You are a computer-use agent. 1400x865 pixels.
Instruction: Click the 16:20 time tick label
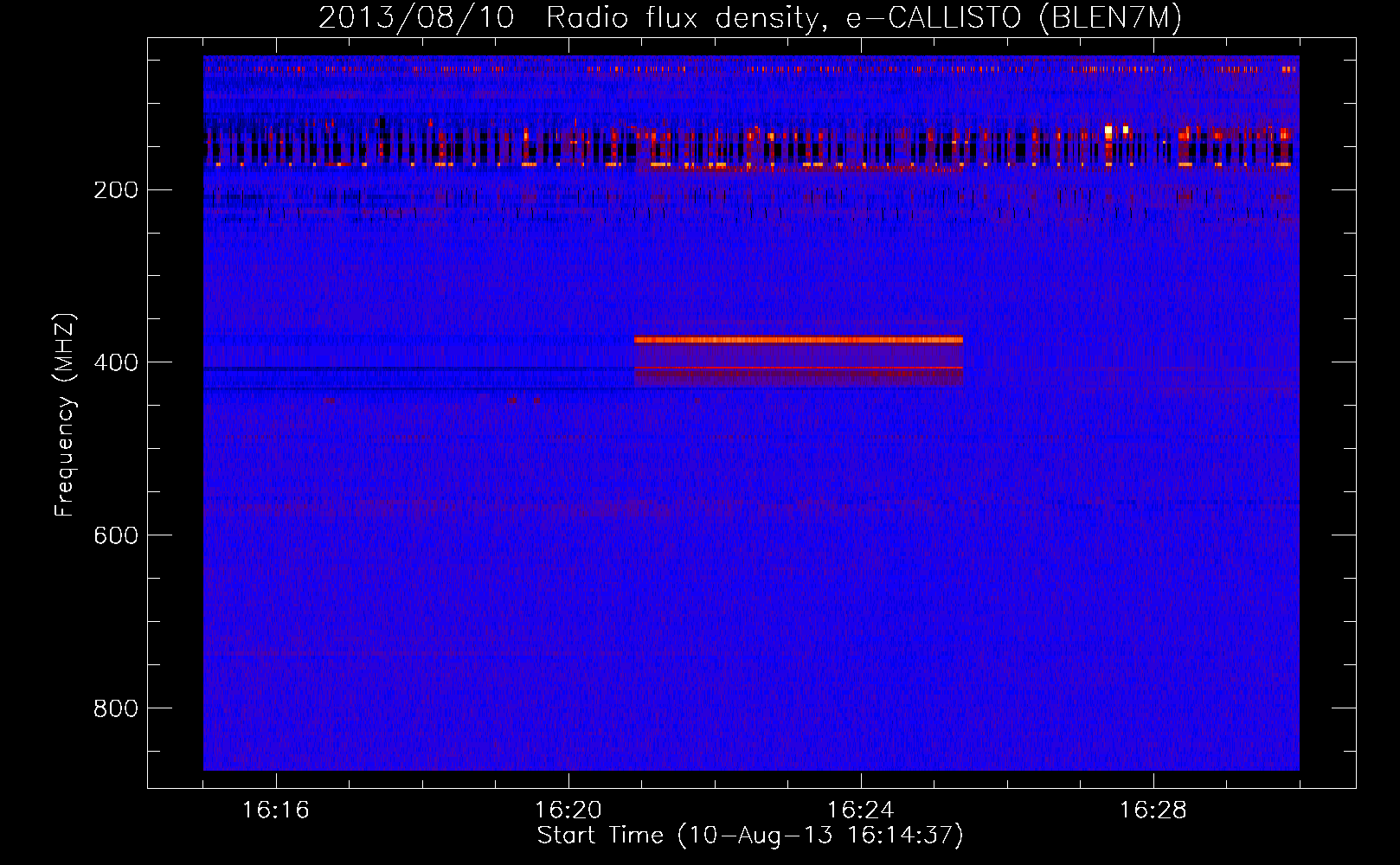point(568,811)
